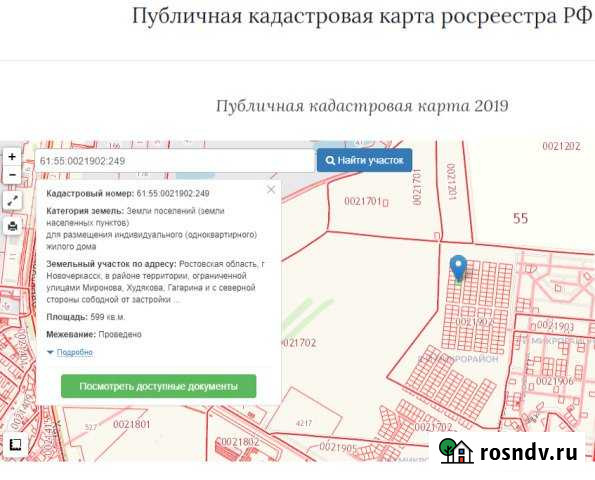Zoom out with the minus button
This screenshot has height=480, width=595.
pos(12,175)
